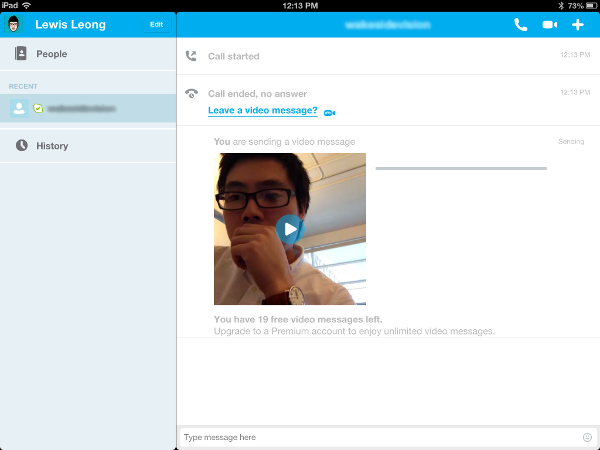The width and height of the screenshot is (600, 450).
Task: Tap the battery indicator in status bar
Action: point(585,5)
